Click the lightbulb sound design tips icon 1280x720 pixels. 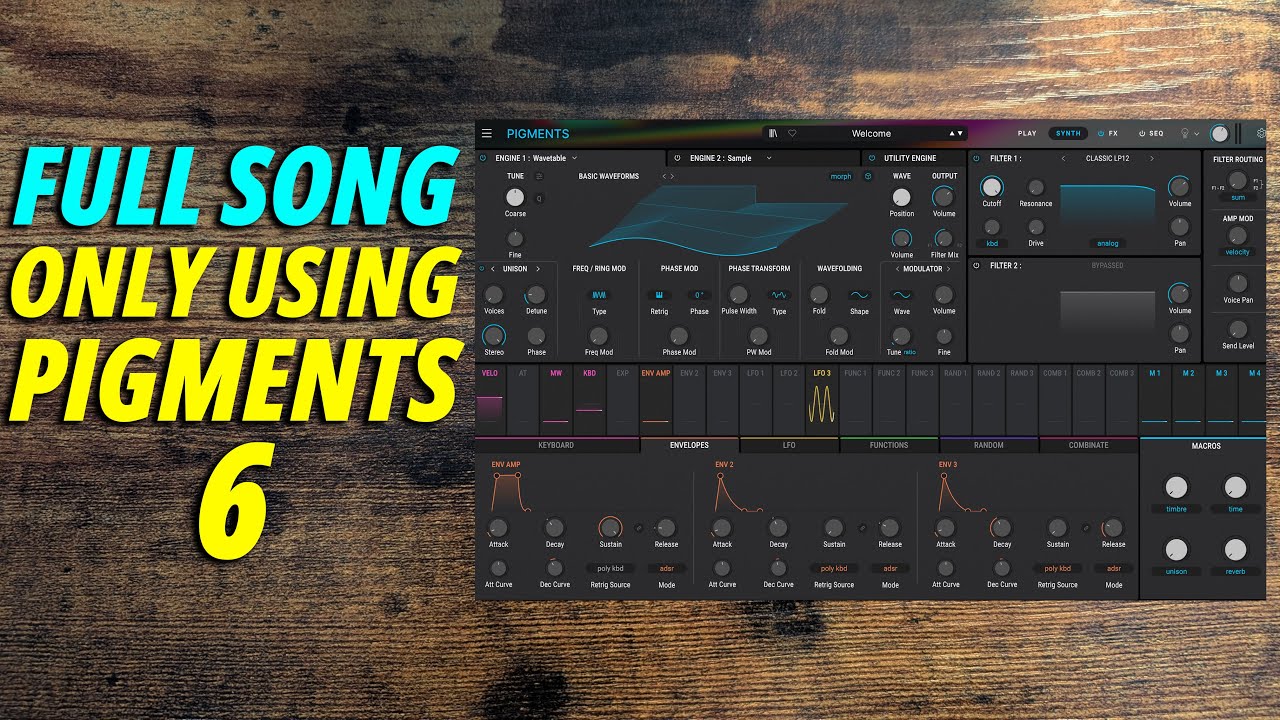1186,133
